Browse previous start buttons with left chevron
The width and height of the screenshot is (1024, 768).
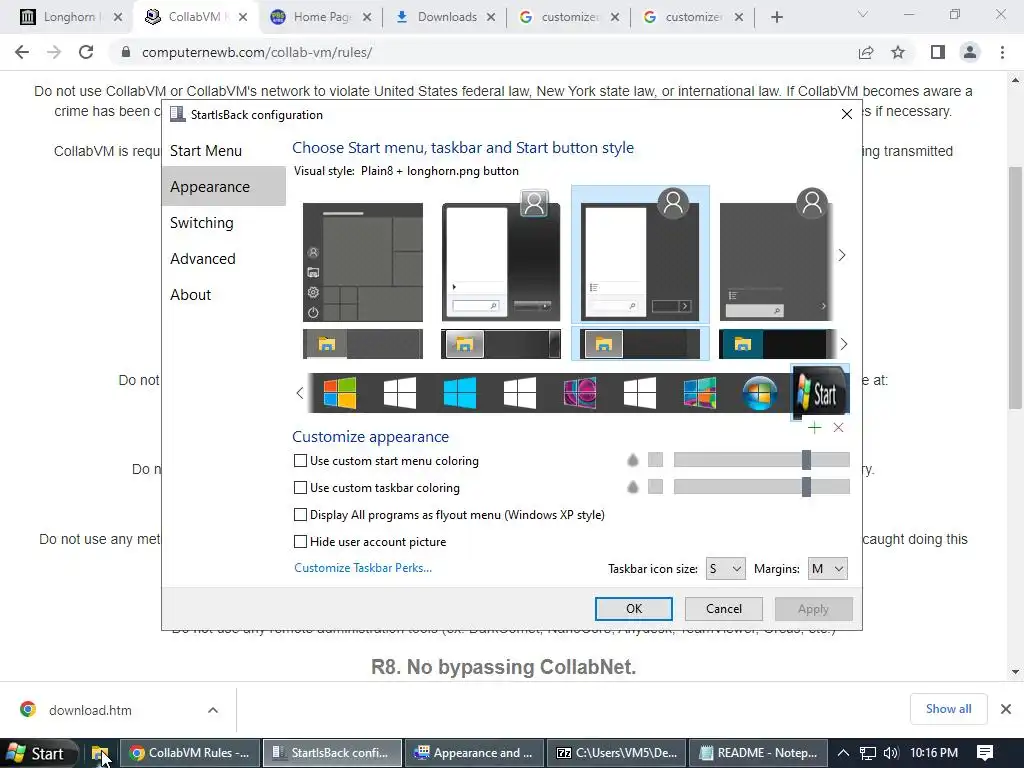click(x=300, y=393)
